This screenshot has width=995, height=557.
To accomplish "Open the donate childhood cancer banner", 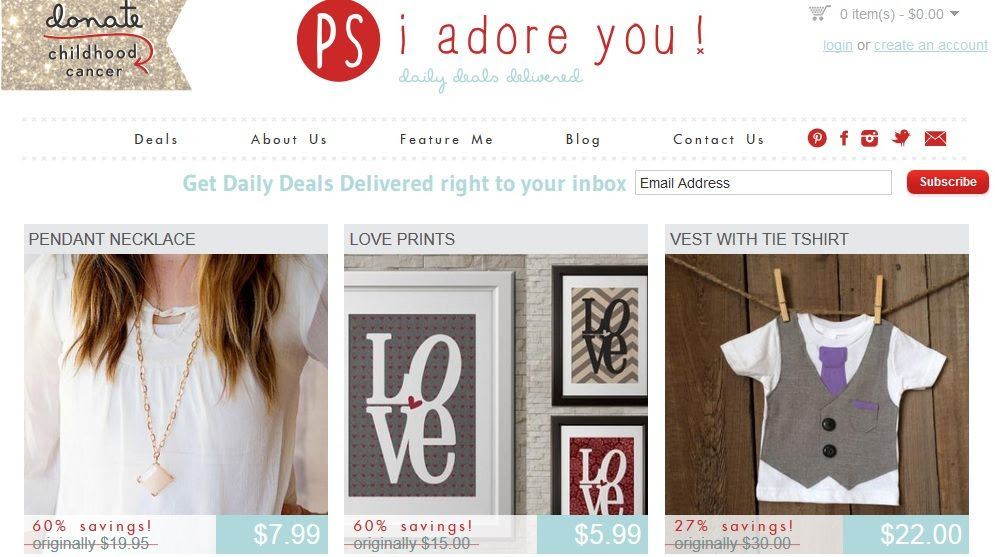I will coord(95,44).
